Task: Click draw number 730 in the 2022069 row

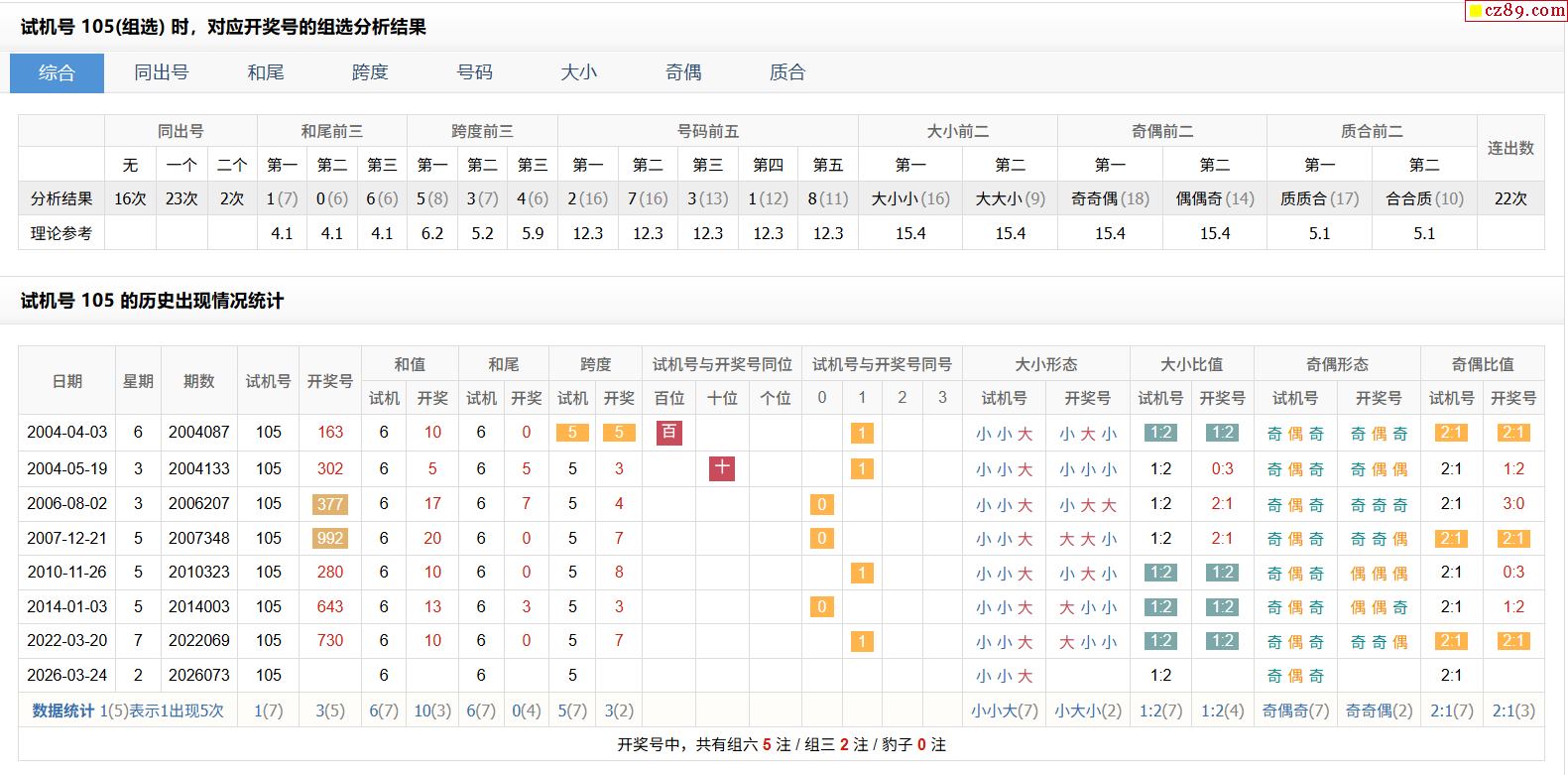Action: coord(330,641)
